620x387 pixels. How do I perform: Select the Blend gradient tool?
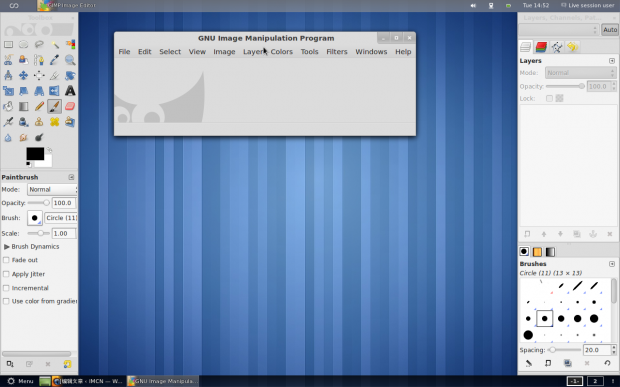[x=23, y=106]
